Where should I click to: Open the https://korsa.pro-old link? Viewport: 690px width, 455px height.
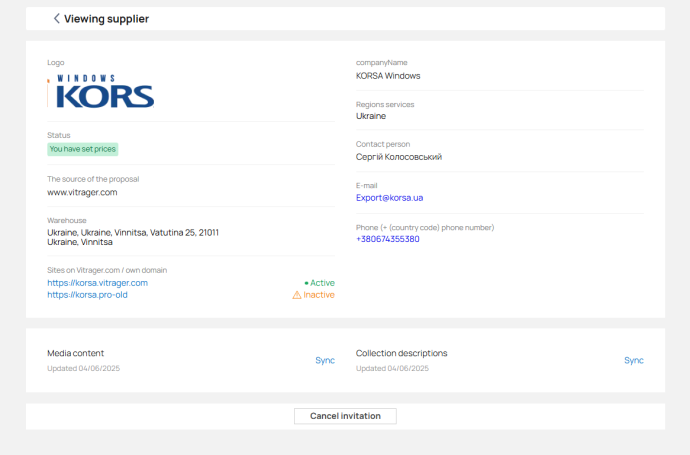pyautogui.click(x=87, y=295)
